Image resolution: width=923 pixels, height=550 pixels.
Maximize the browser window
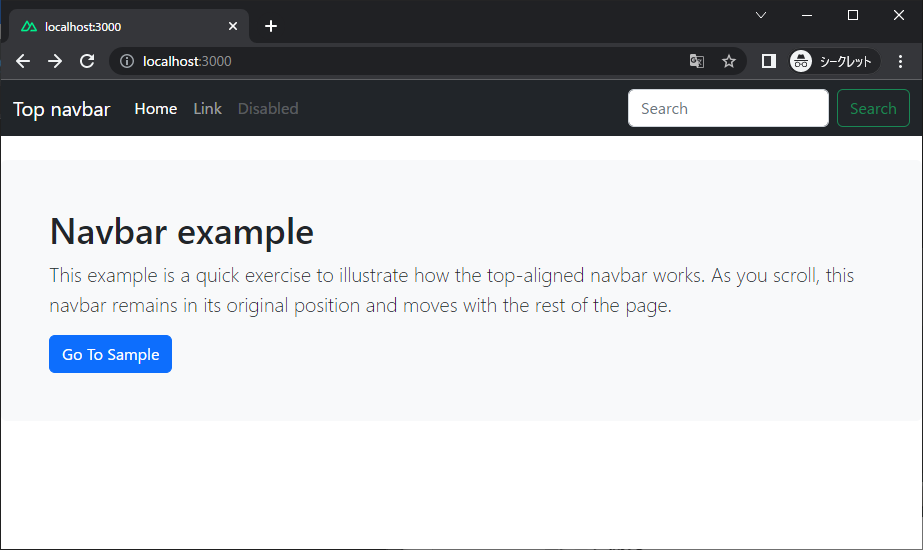pyautogui.click(x=852, y=15)
